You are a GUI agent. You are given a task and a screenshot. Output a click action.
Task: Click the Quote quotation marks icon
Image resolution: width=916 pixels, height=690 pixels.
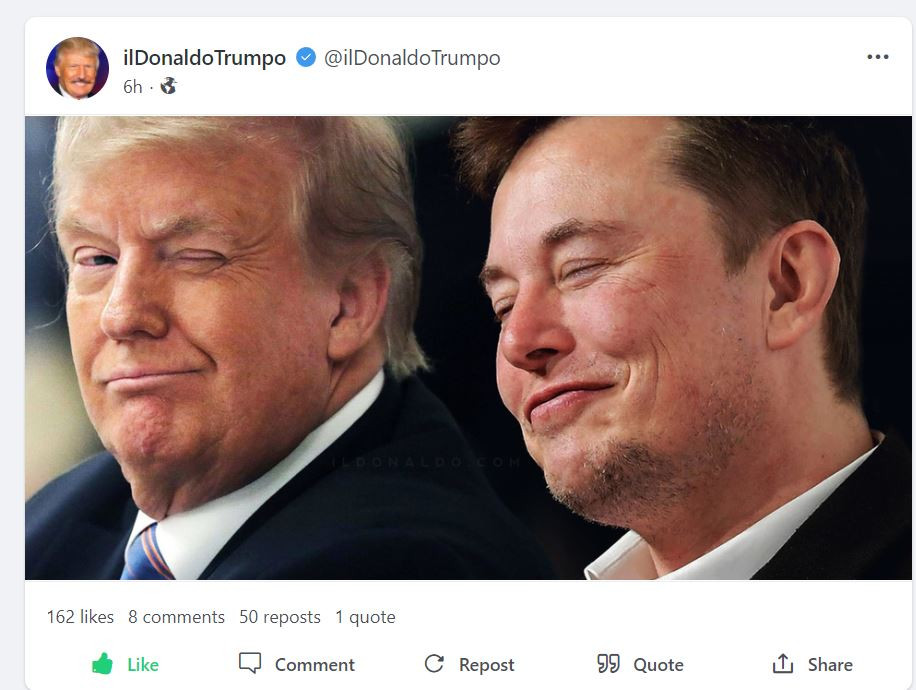coord(608,664)
